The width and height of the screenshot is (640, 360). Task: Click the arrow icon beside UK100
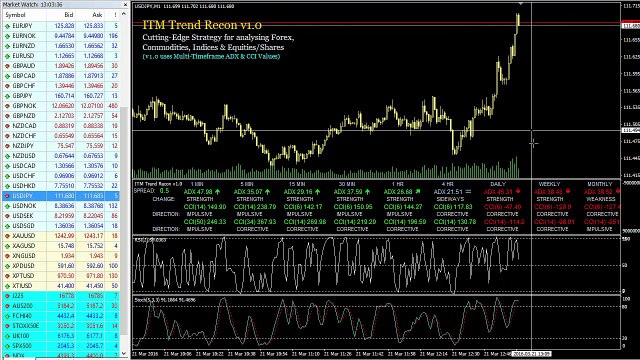click(7, 336)
